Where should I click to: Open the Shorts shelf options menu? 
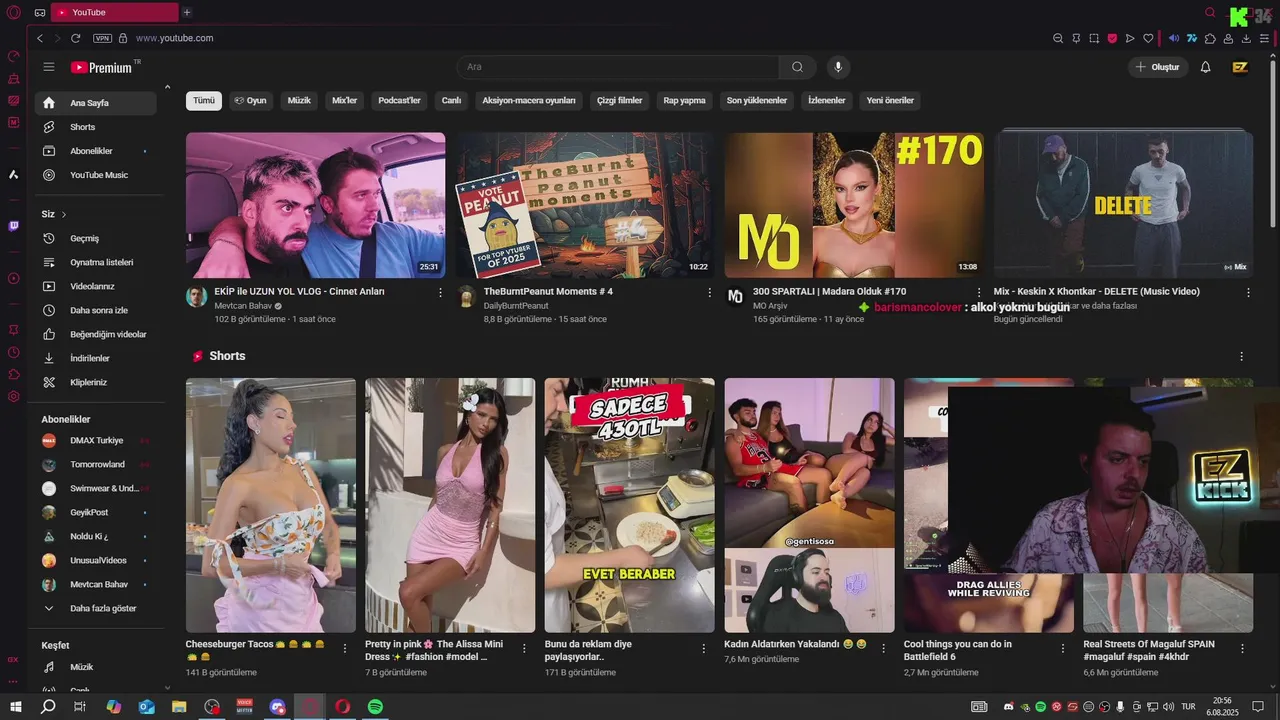coord(1241,356)
